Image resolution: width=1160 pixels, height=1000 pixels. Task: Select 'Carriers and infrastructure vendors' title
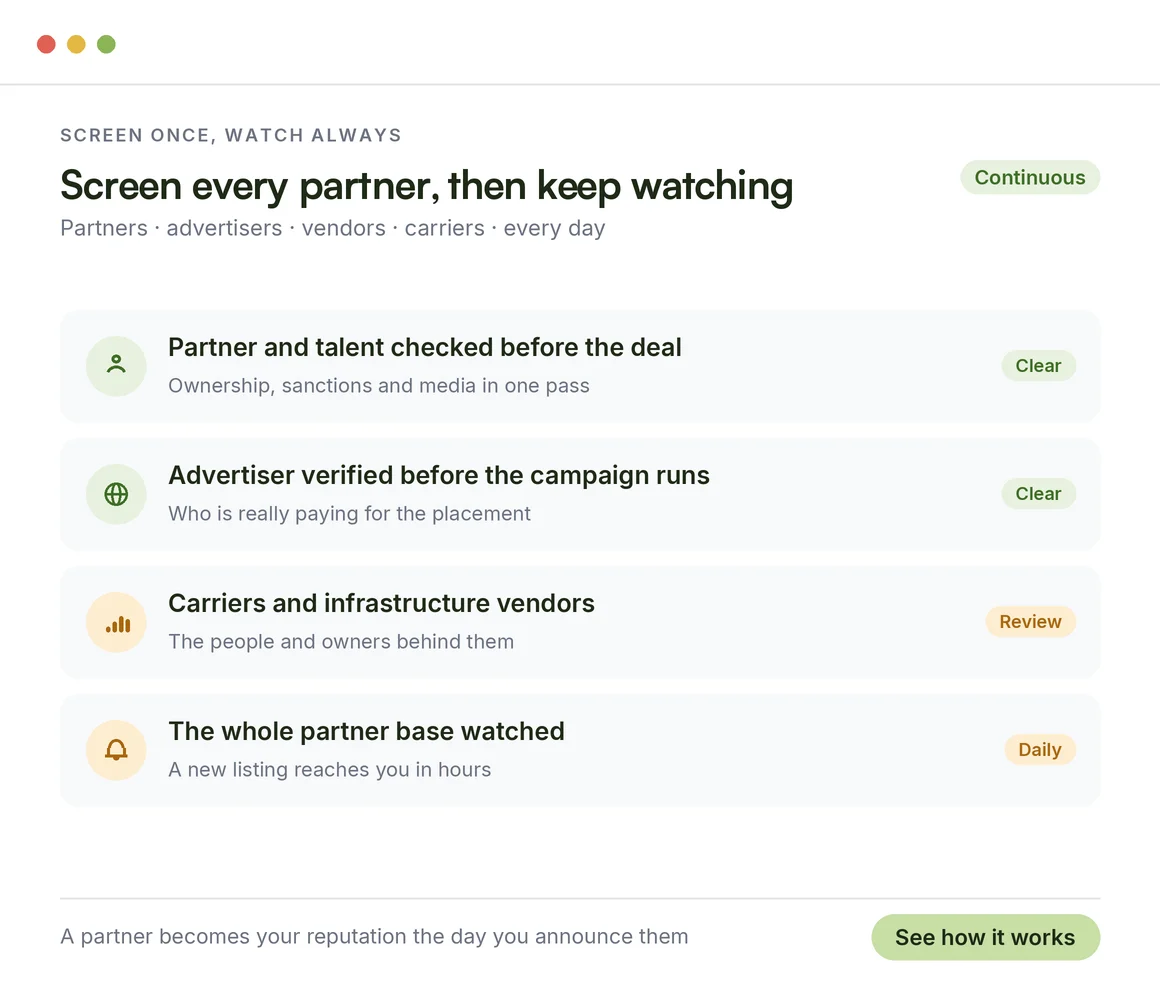click(x=381, y=603)
